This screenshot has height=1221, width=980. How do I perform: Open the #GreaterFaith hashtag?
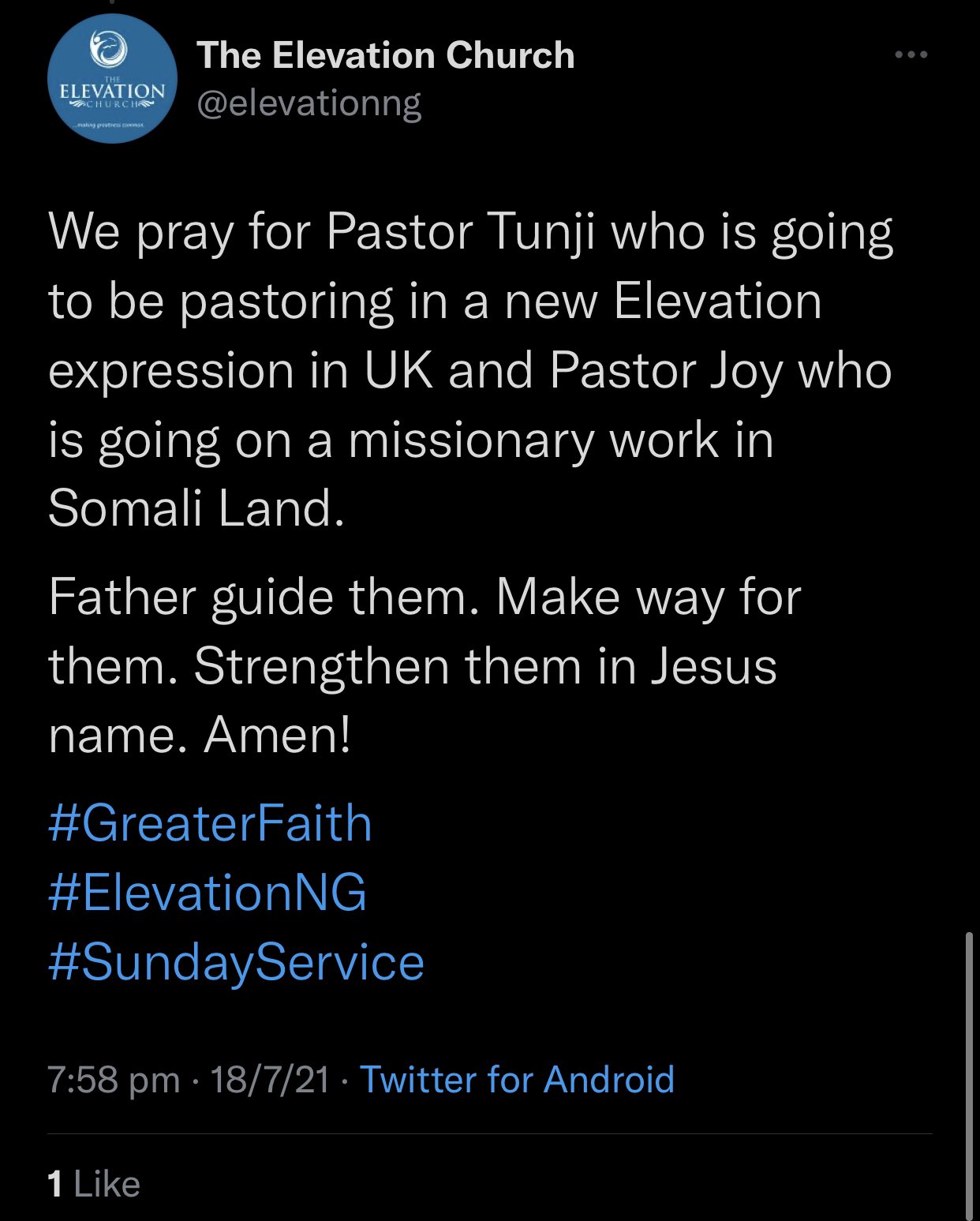pos(210,823)
